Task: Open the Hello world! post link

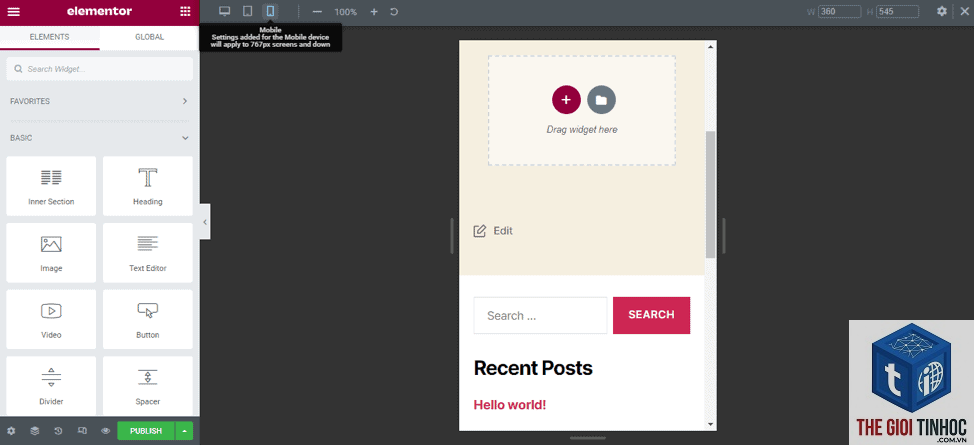Action: (x=510, y=405)
